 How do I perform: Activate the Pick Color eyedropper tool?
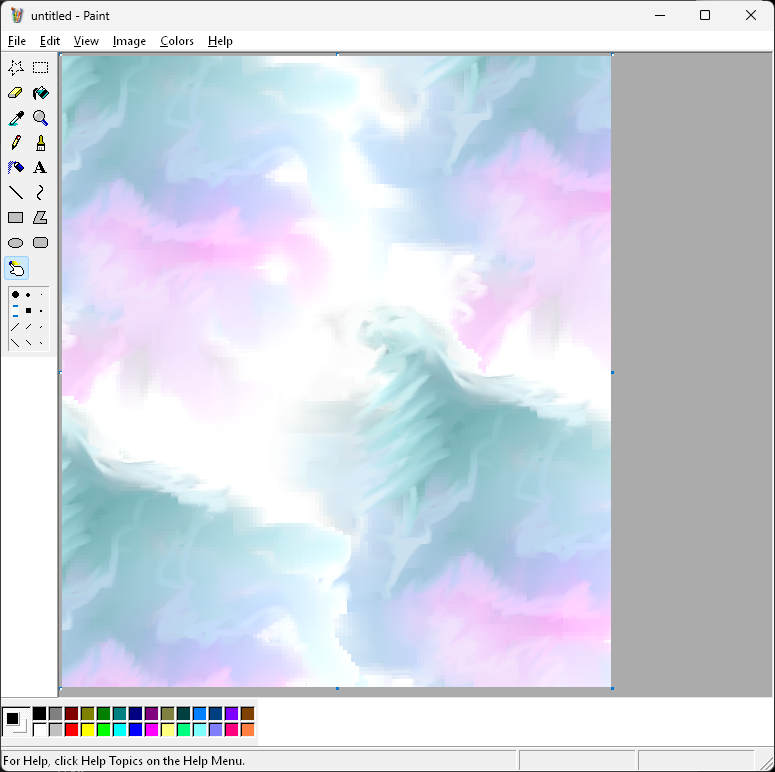pyautogui.click(x=16, y=118)
